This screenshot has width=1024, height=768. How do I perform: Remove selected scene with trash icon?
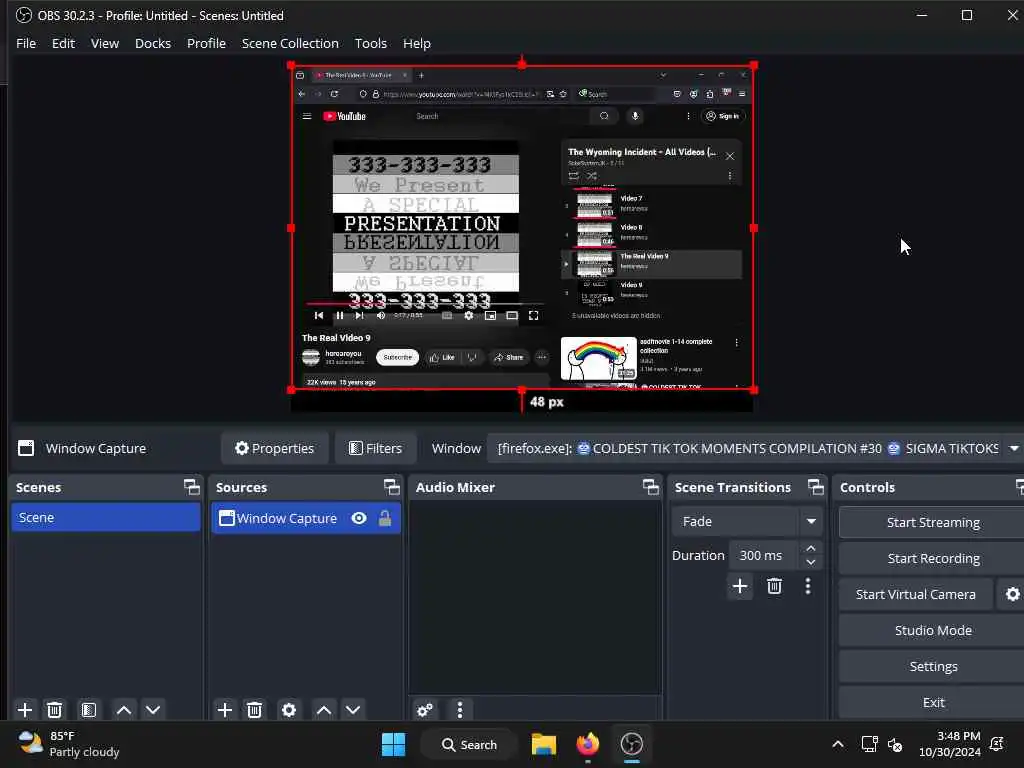pos(54,710)
